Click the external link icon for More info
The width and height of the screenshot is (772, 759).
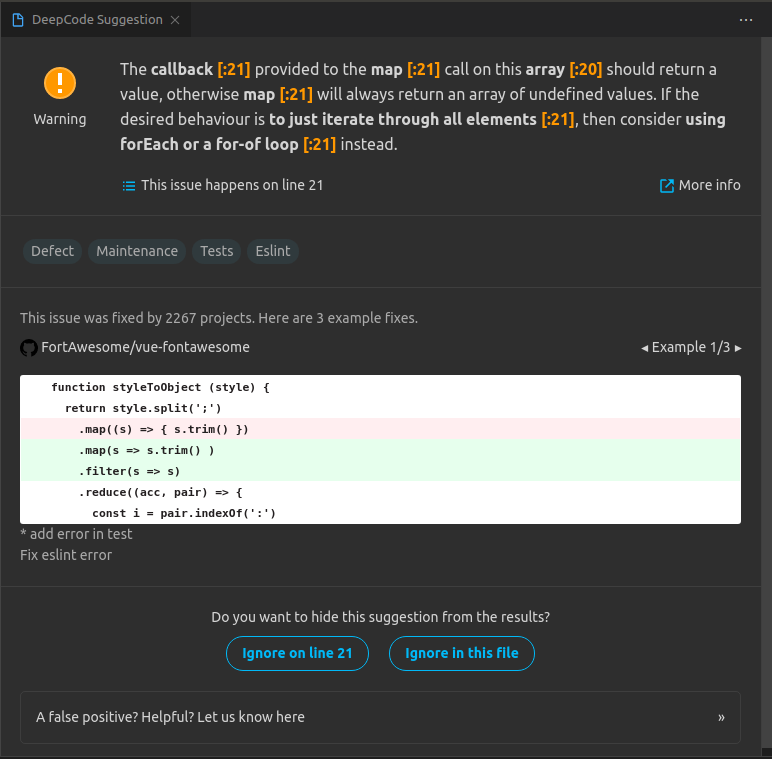point(666,185)
